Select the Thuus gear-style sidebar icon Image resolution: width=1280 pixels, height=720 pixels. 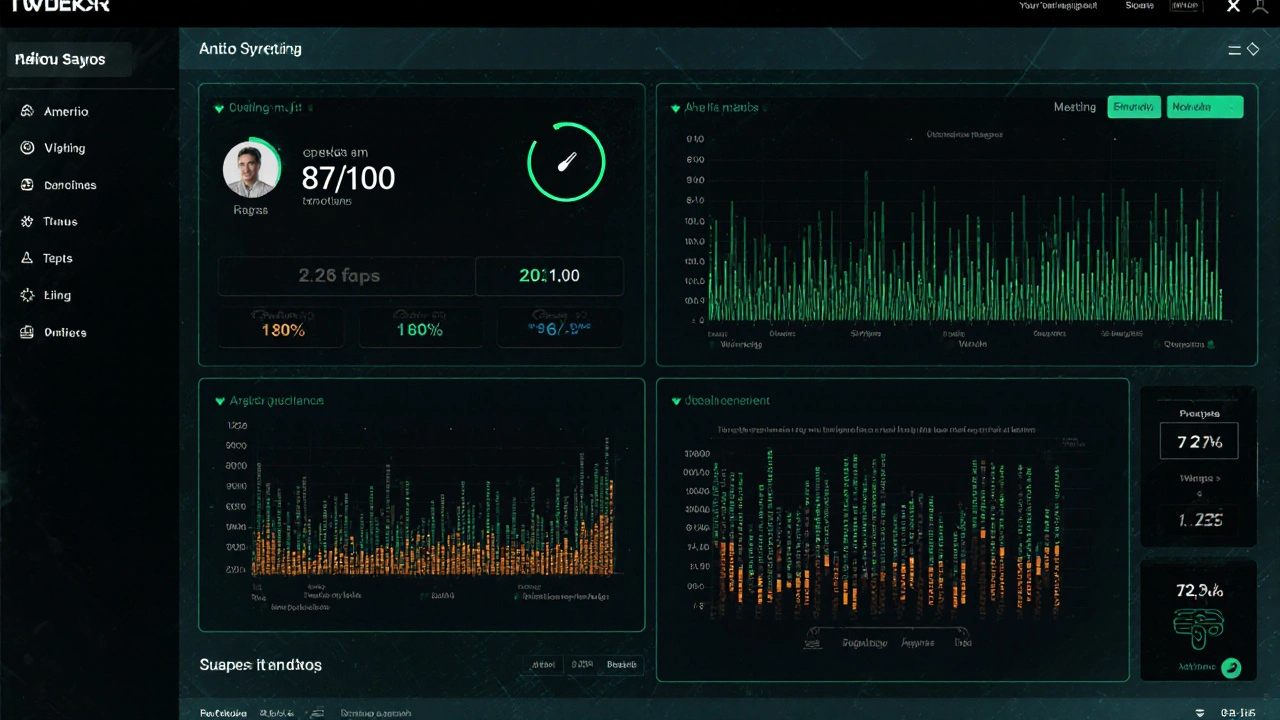coord(27,221)
